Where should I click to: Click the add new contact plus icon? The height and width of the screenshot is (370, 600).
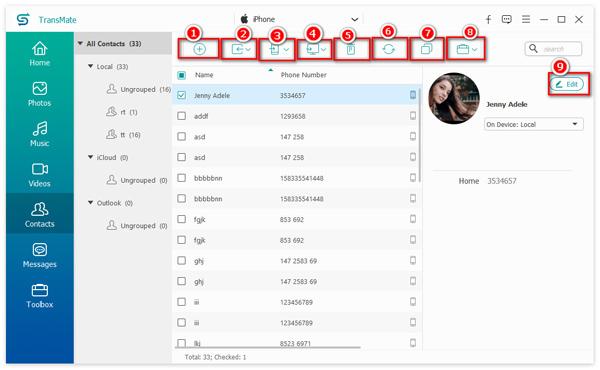point(199,49)
